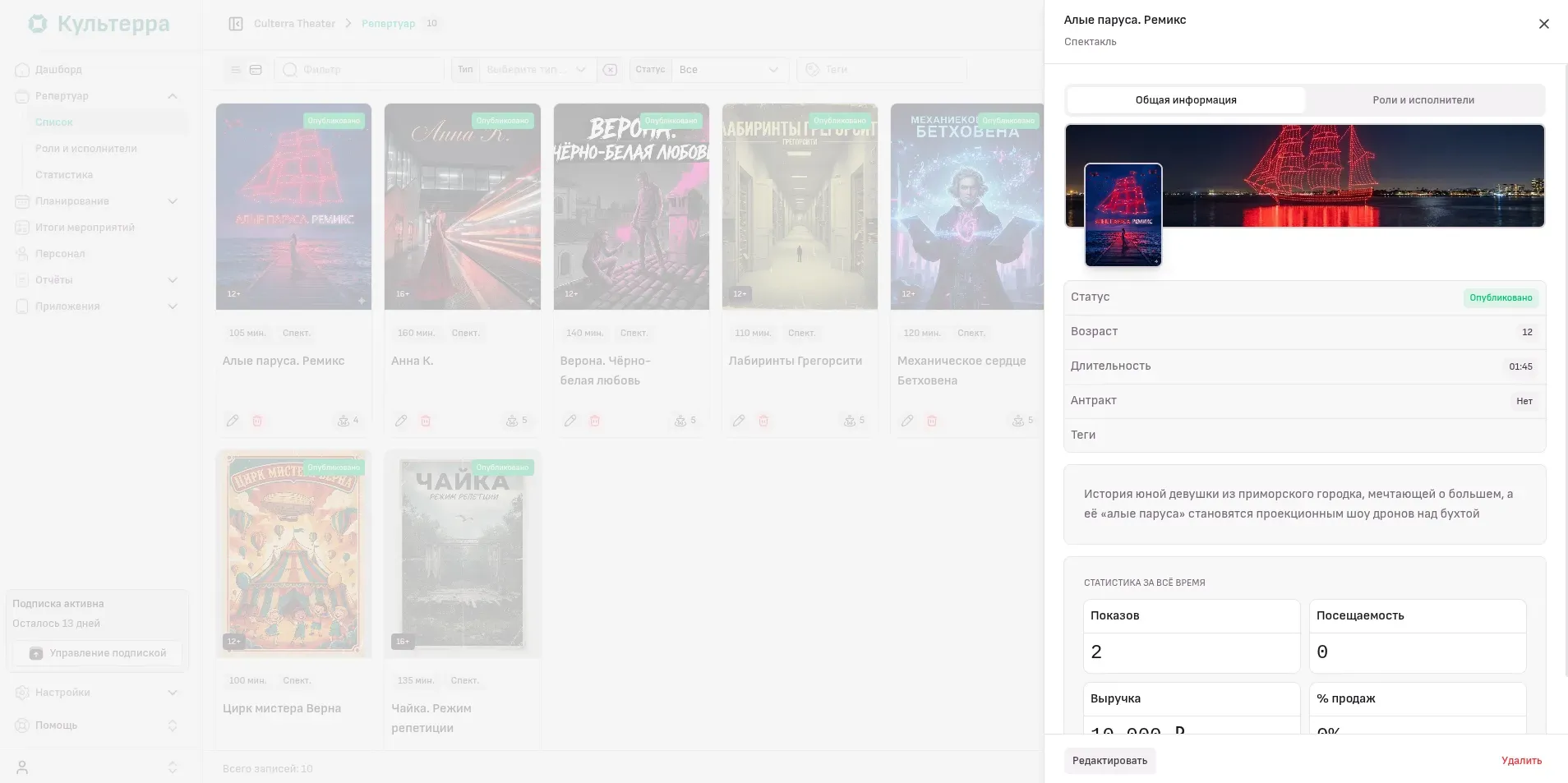
Task: Go to Culterra Theater breadcrumb
Action: click(x=294, y=24)
